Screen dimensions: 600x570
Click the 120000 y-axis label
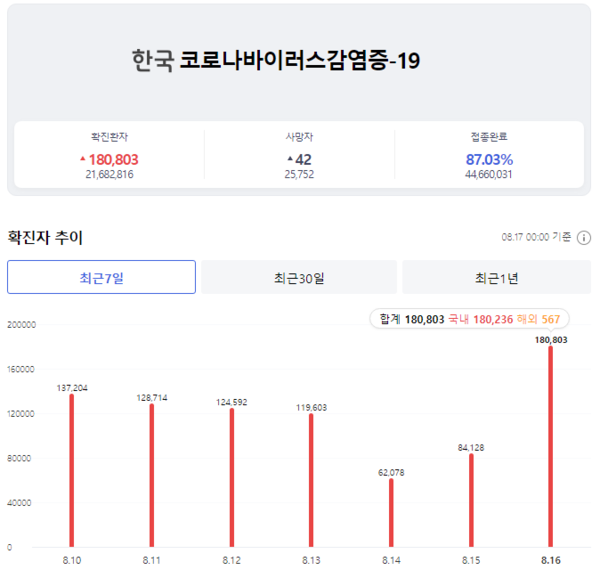[21, 414]
